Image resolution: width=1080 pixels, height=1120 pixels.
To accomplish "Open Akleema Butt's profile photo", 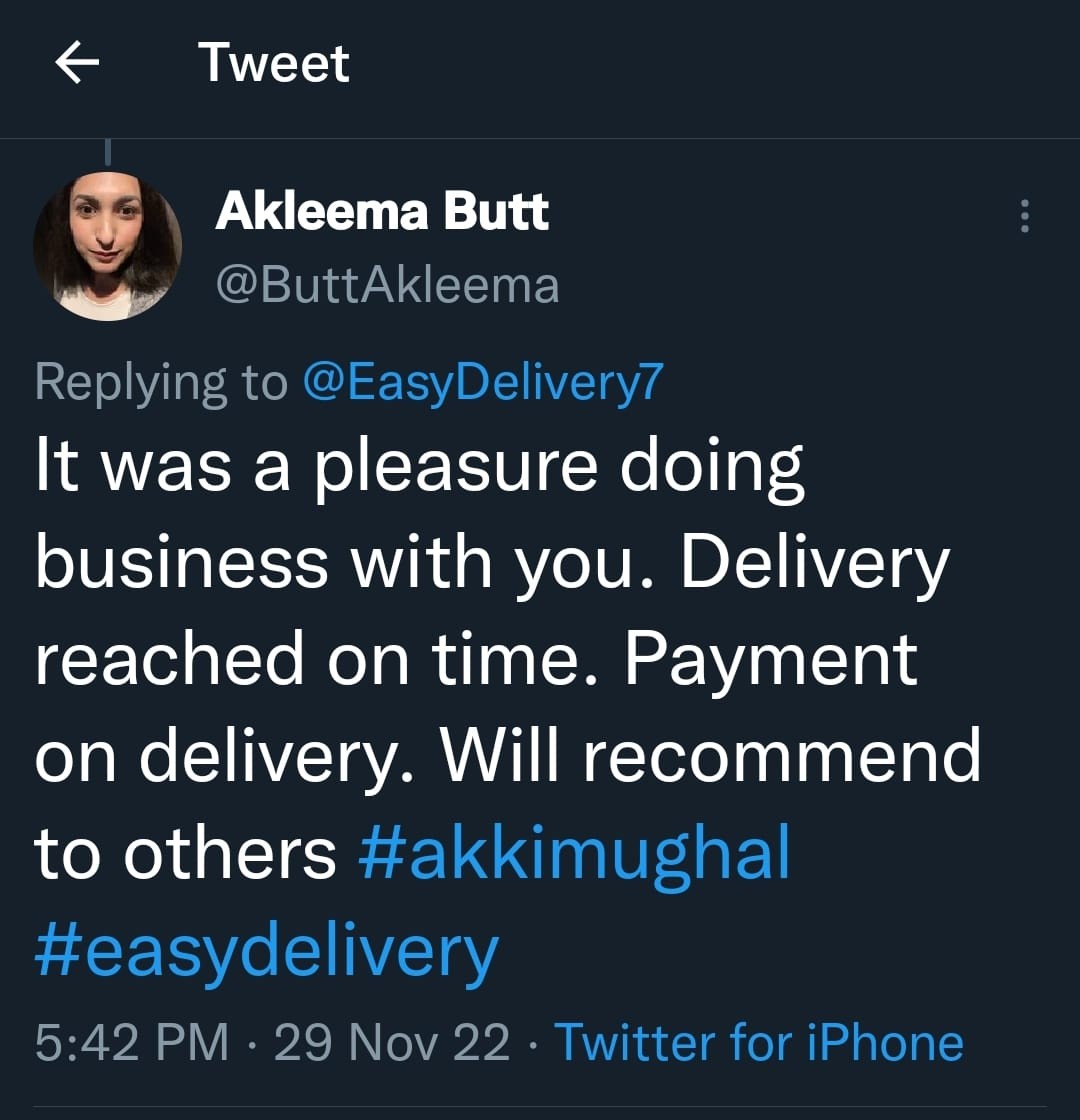I will click(108, 246).
